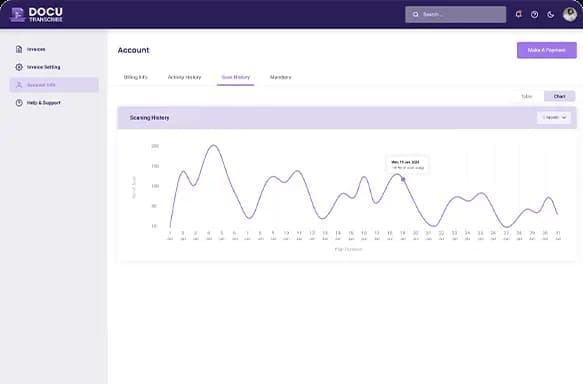
Task: Click the Invoice Setting gear icon
Action: pos(19,67)
